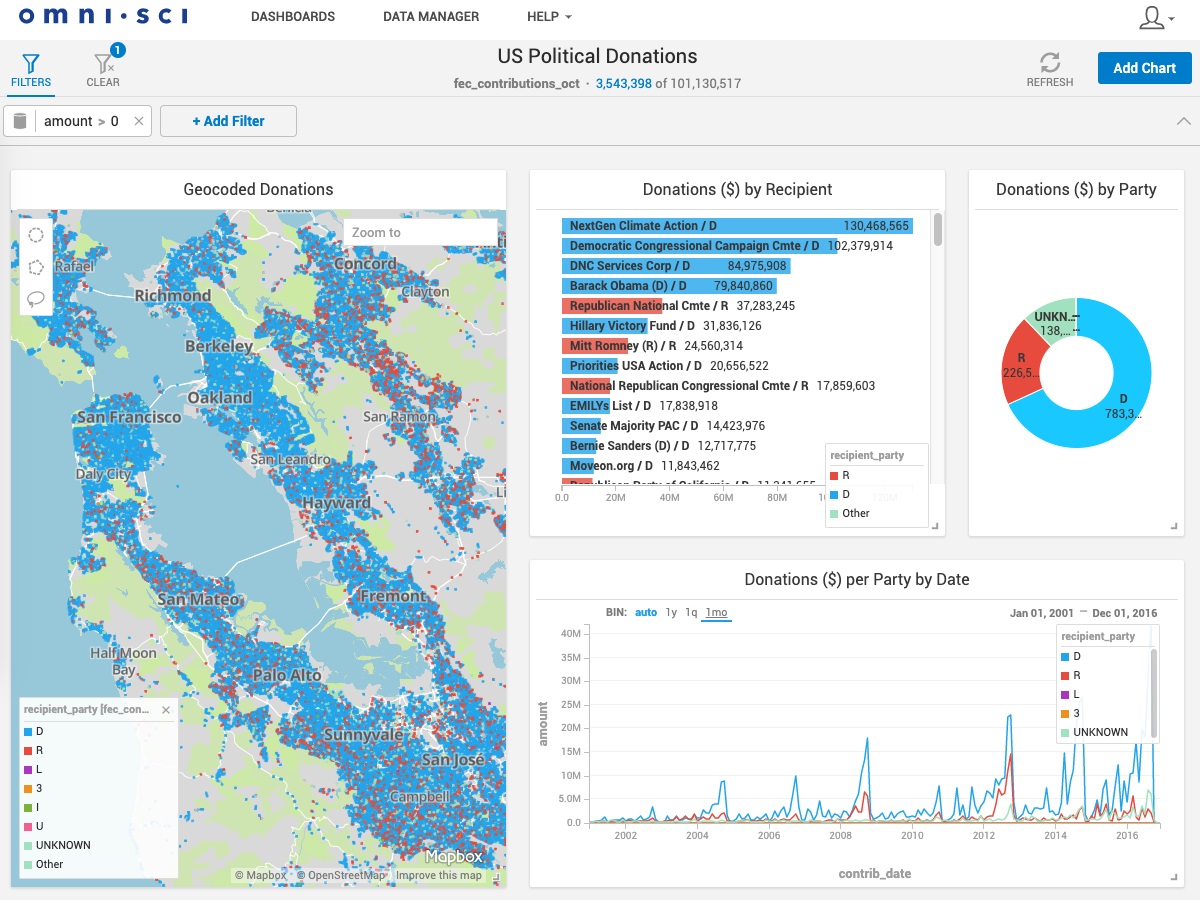Toggle UNKNOWN in time chart legend

tap(1094, 732)
